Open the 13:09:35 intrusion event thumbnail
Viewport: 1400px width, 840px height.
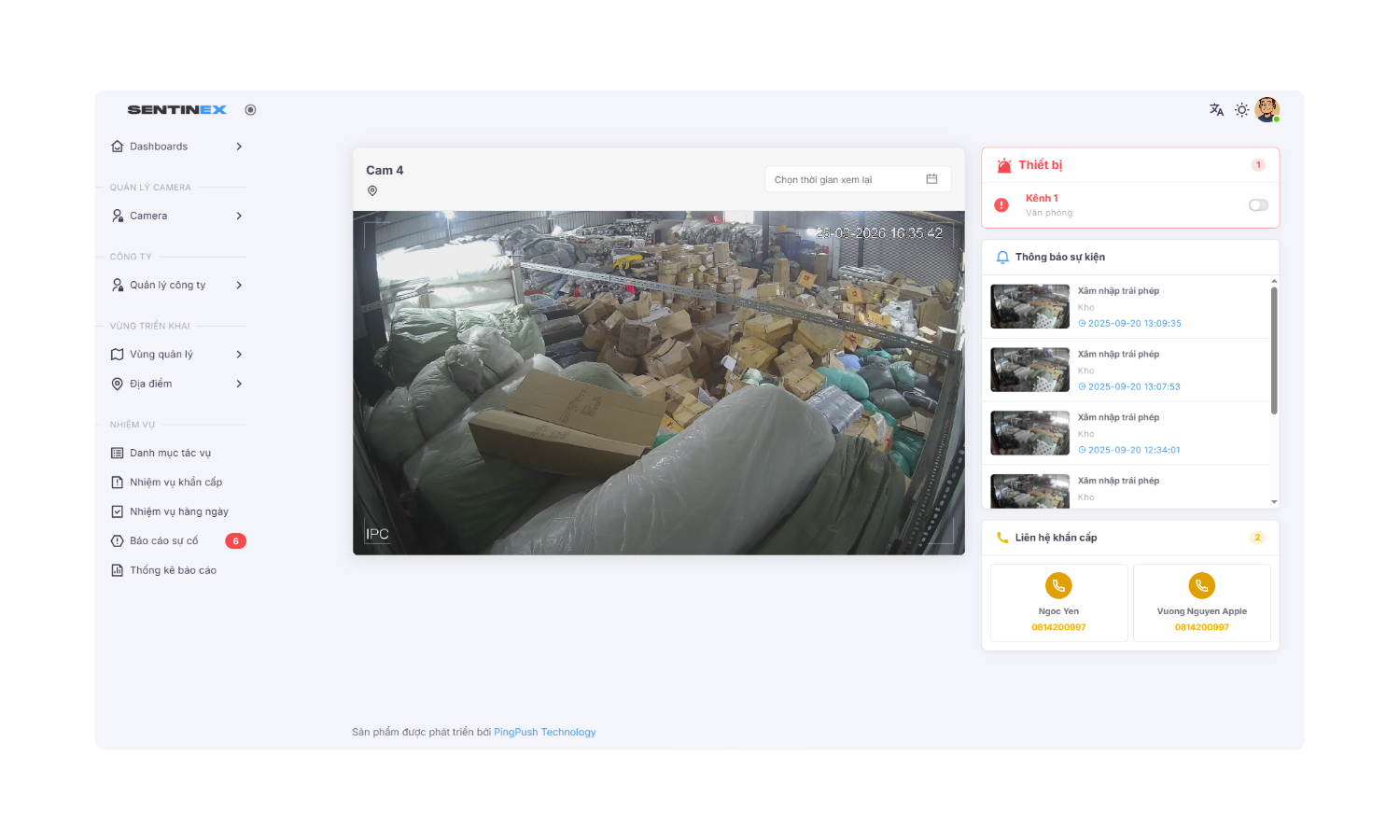point(1029,307)
